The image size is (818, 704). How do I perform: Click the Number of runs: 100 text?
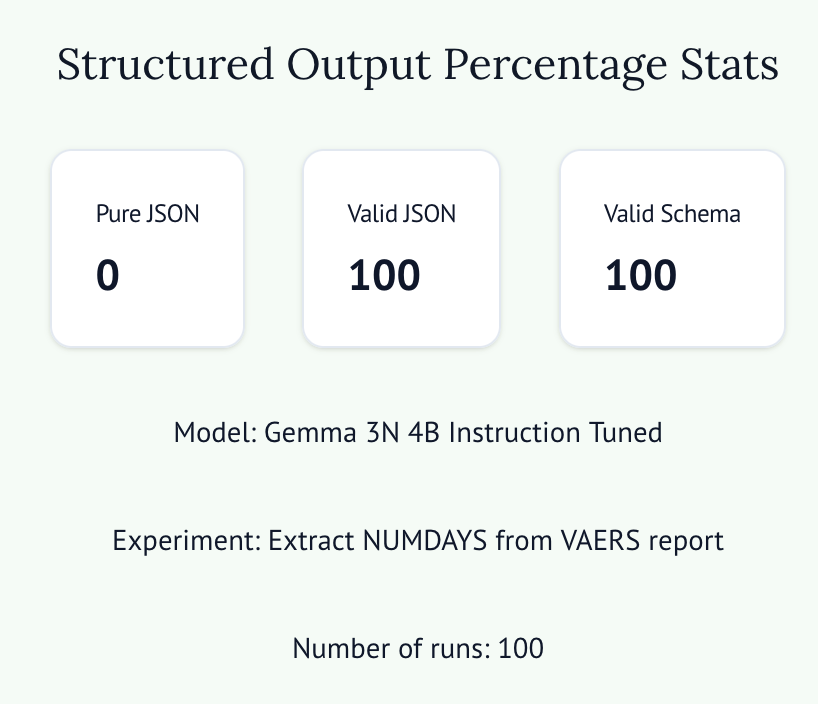[418, 649]
